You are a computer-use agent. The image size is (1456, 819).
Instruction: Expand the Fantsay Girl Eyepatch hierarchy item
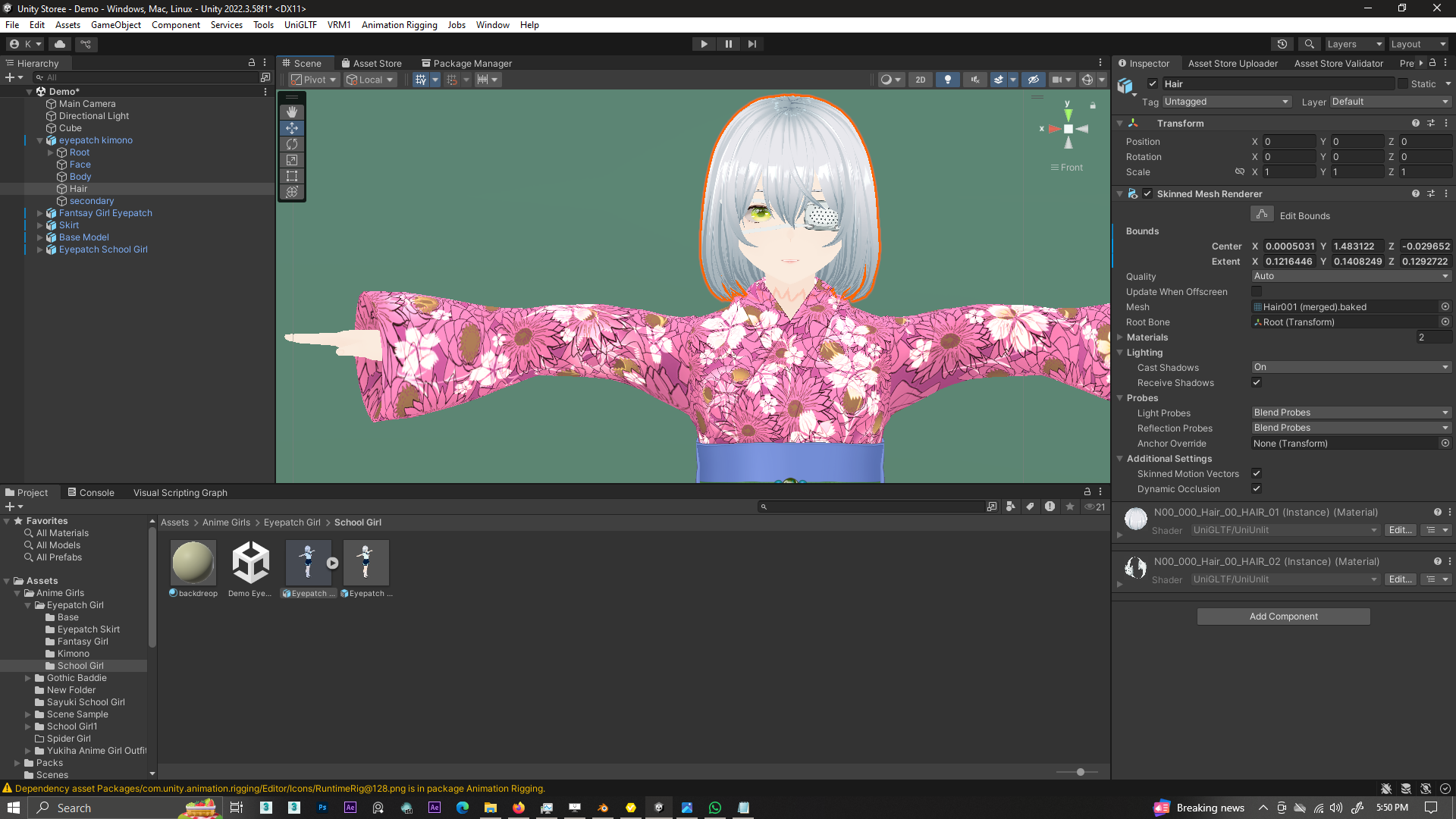(40, 213)
